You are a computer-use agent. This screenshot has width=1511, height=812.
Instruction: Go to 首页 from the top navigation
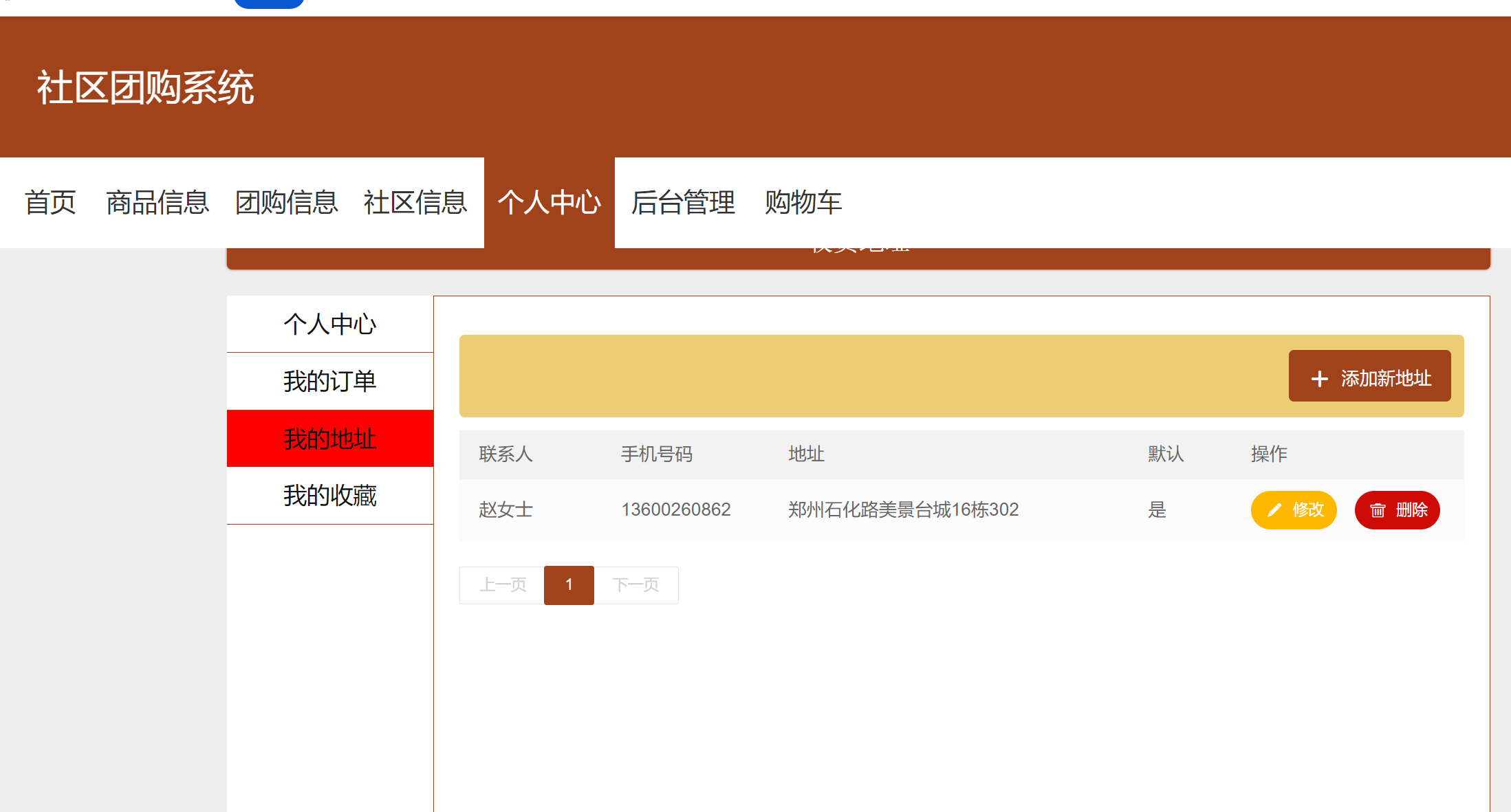click(50, 202)
